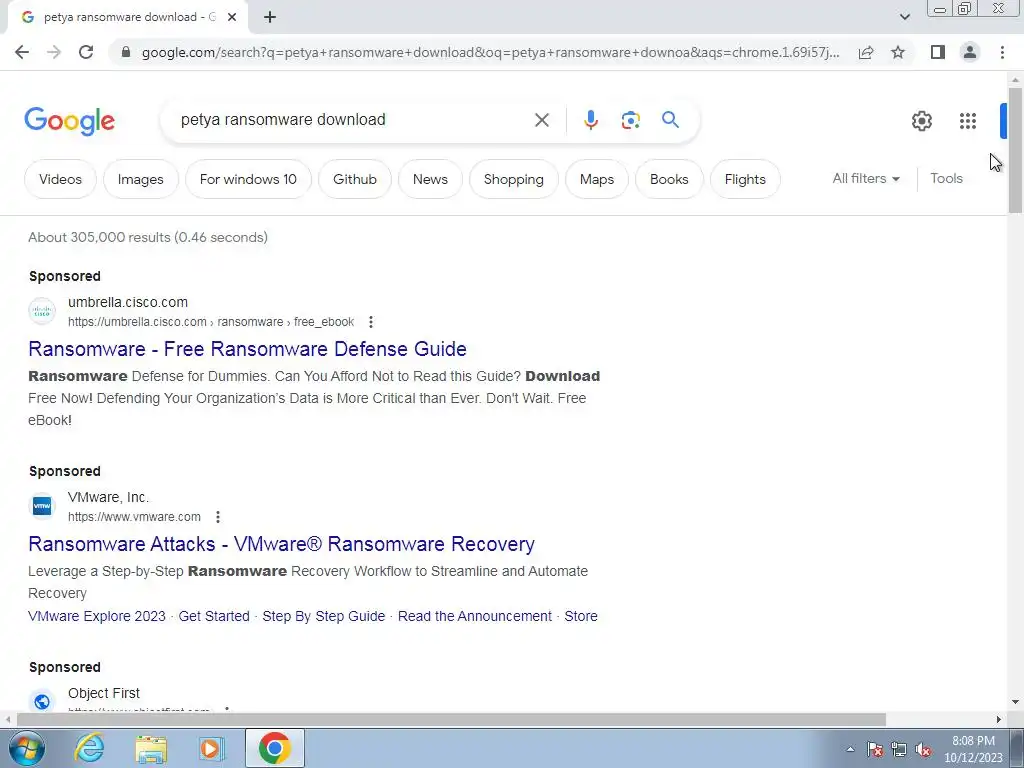The width and height of the screenshot is (1024, 768).
Task: Click VMware favicon logo
Action: [x=42, y=506]
